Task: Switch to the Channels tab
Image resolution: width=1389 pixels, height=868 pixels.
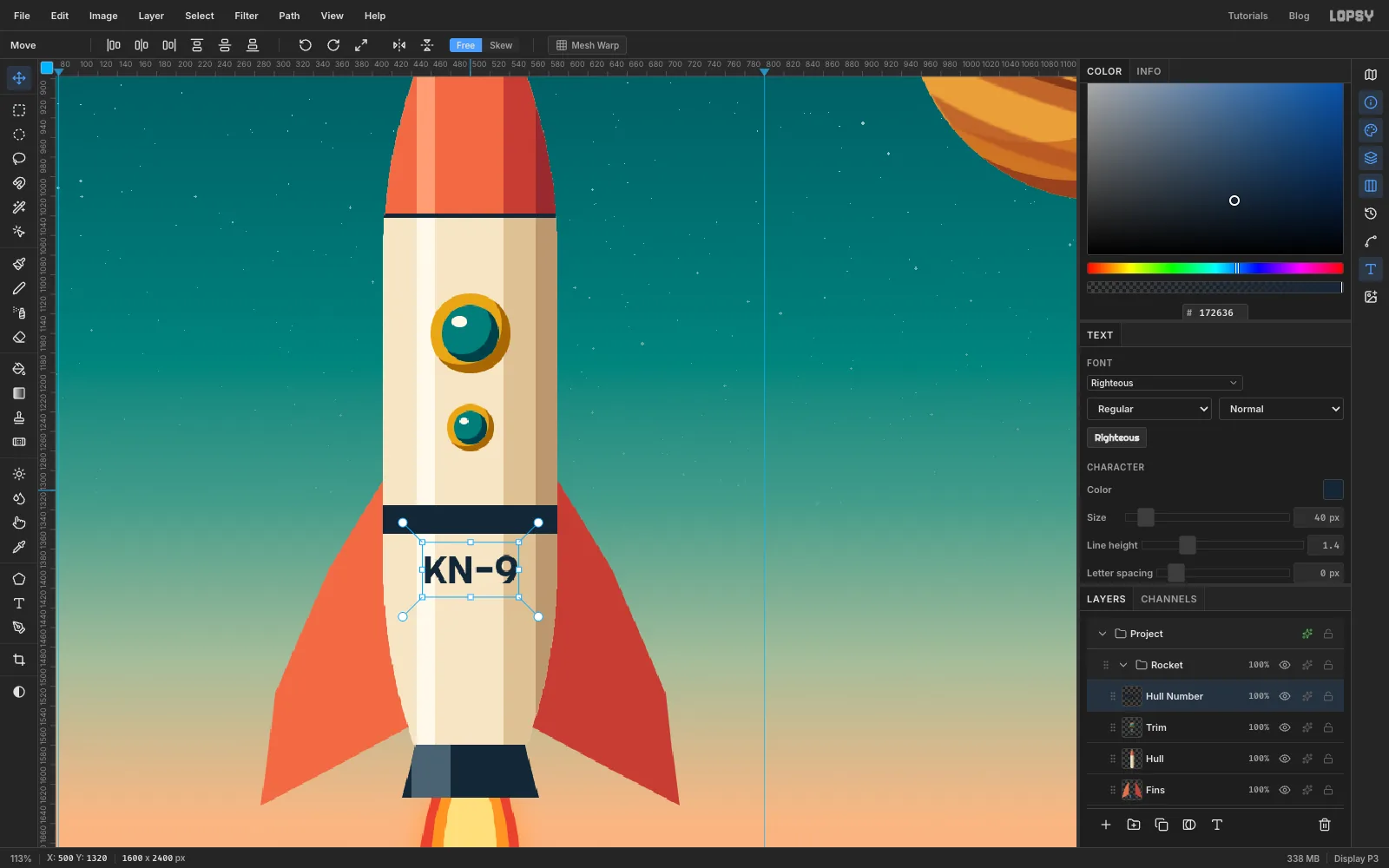Action: 1168,599
